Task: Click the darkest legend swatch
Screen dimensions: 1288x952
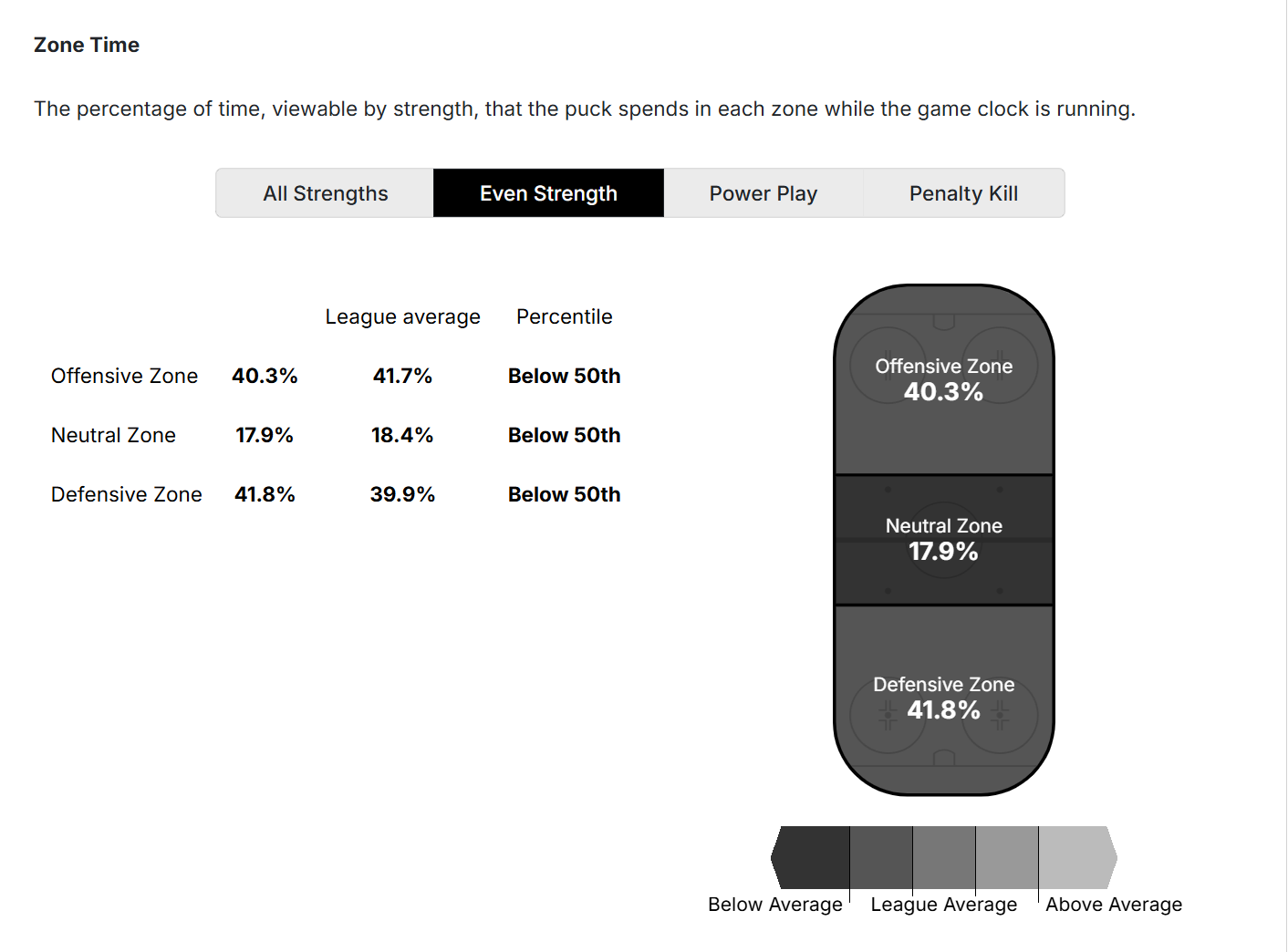Action: click(814, 857)
